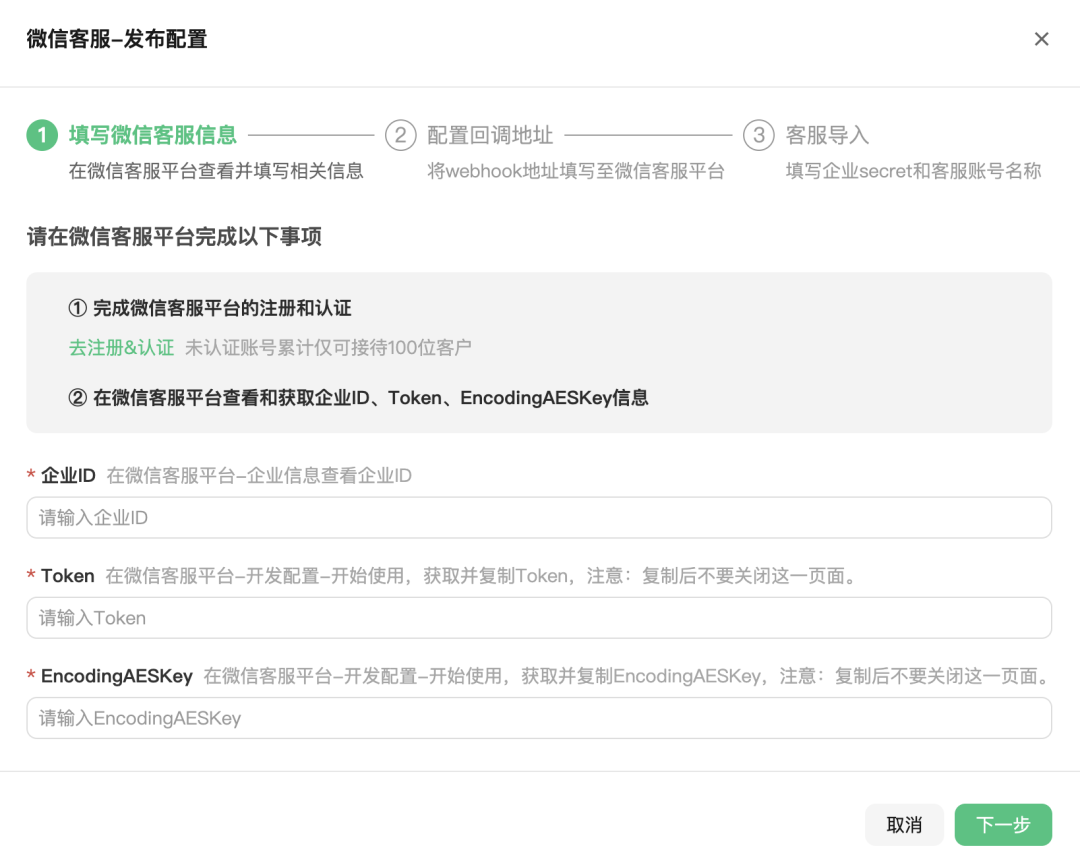Open the 去注册&认证 link

pyautogui.click(x=121, y=348)
